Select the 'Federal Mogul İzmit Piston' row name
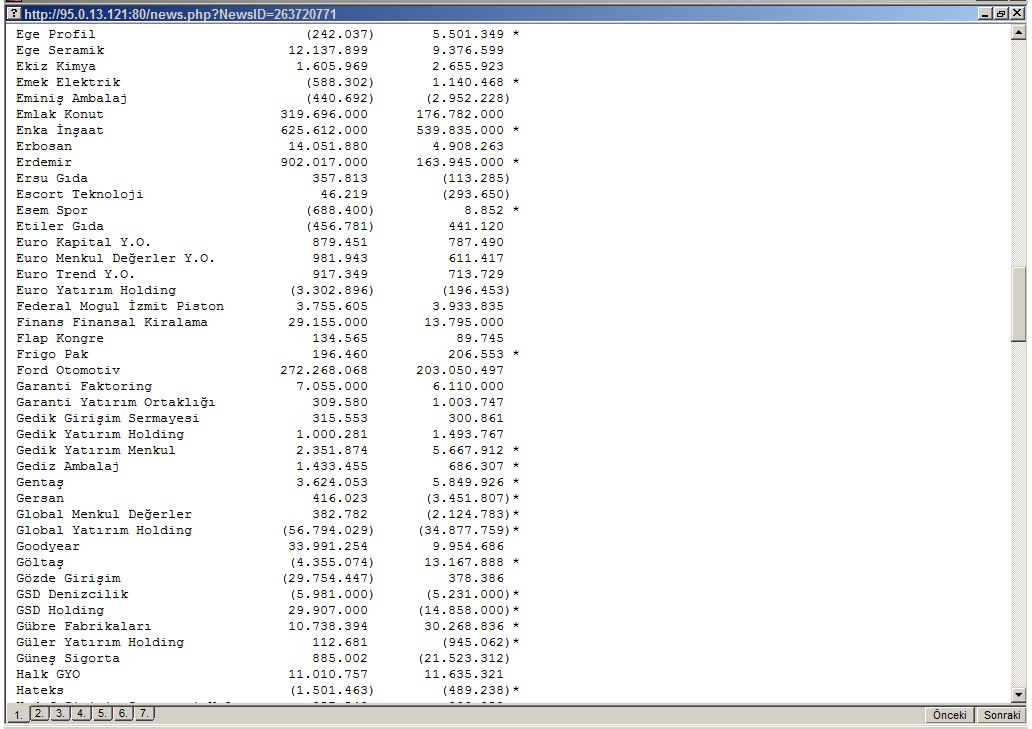1032x729 pixels. (120, 307)
